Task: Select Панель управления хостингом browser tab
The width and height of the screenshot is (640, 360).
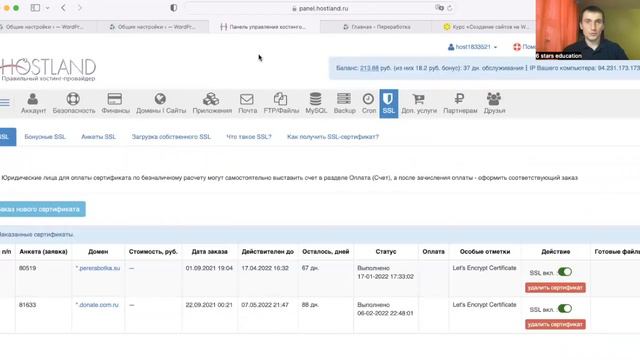Action: 264,27
